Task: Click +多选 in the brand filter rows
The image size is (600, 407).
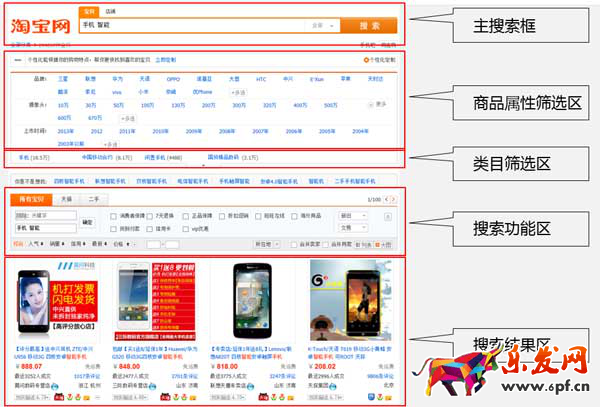Action: click(x=238, y=93)
